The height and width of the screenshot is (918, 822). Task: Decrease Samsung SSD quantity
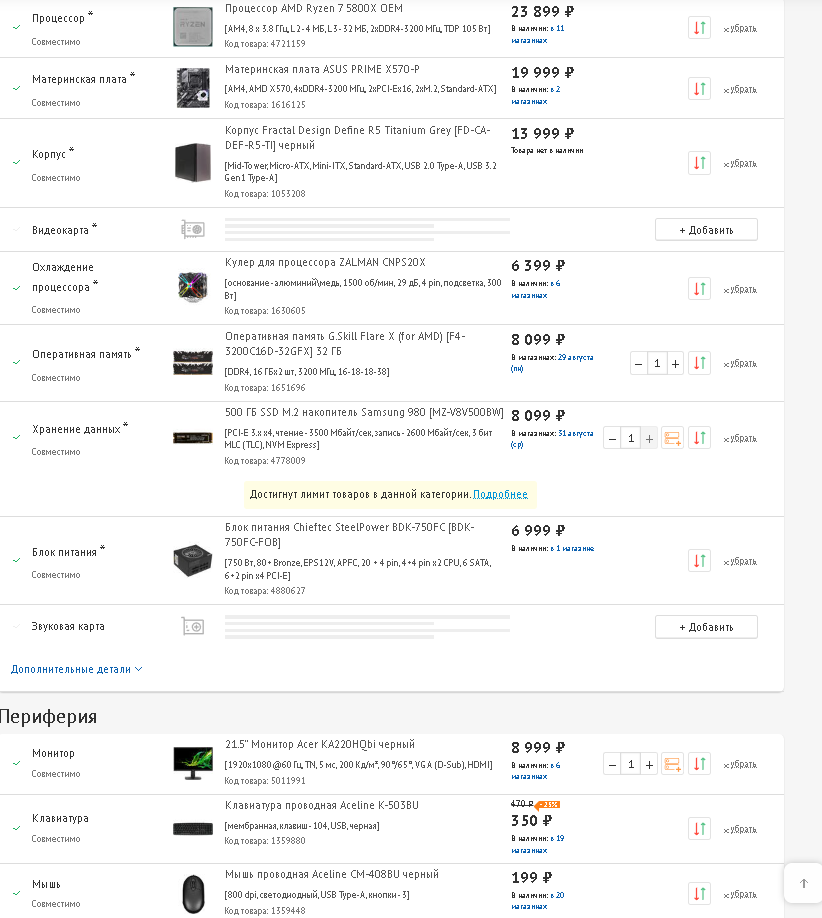coord(612,438)
